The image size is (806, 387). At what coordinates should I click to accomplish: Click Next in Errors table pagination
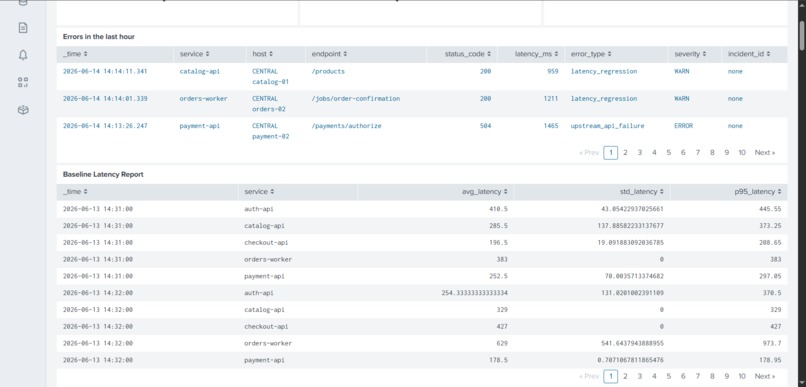tap(765, 153)
